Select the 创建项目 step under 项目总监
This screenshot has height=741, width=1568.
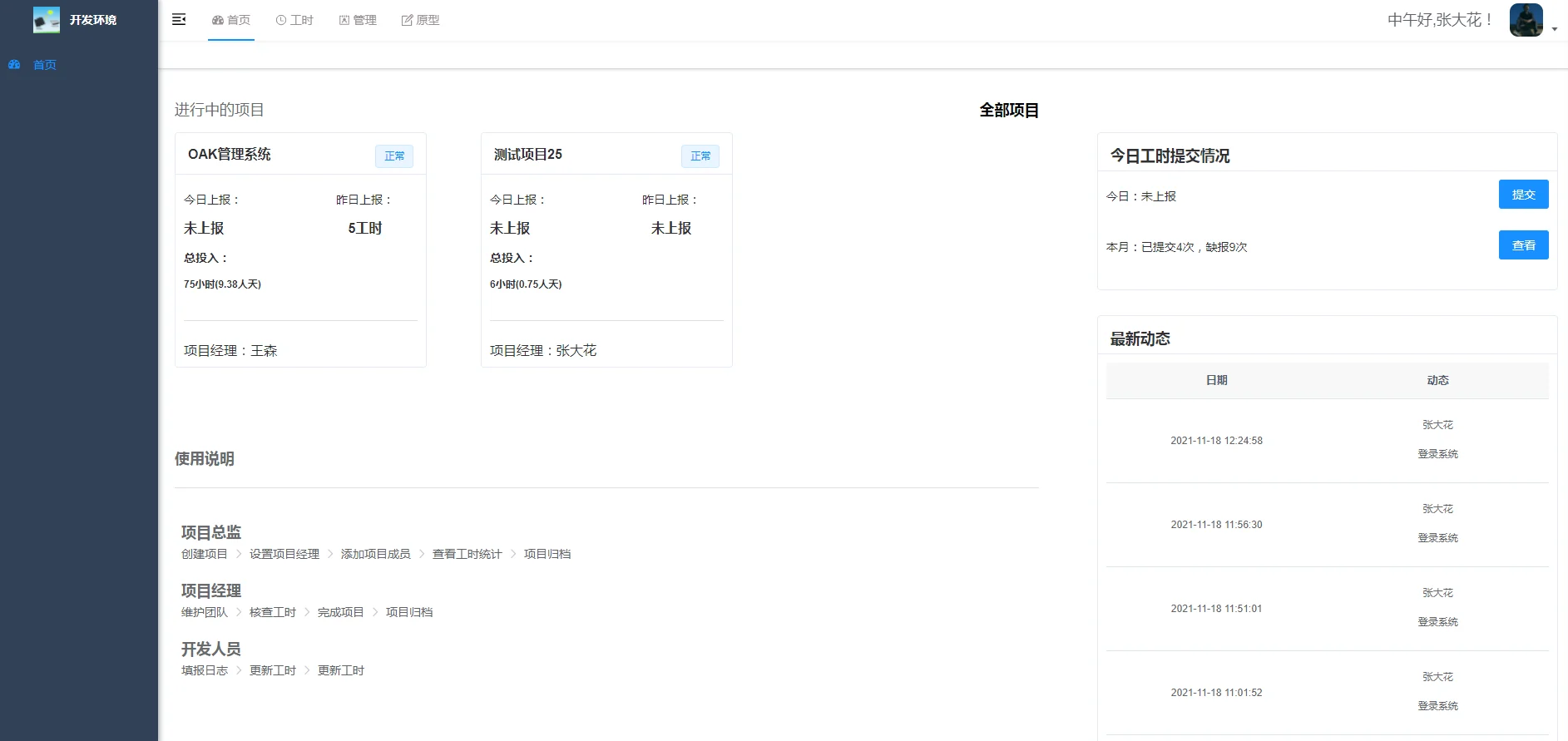coord(205,554)
